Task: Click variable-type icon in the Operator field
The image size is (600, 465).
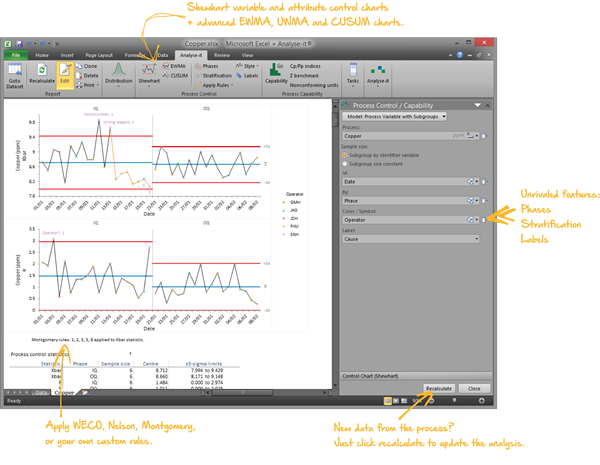Action: [470, 220]
